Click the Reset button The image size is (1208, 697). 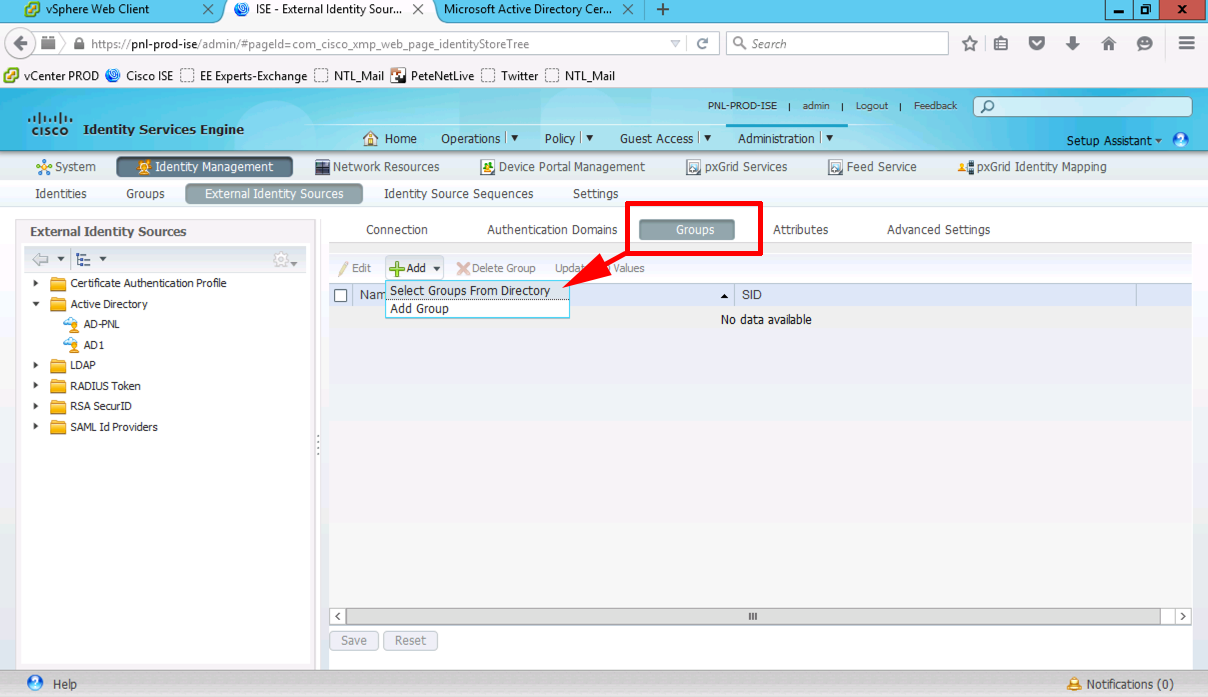click(410, 641)
